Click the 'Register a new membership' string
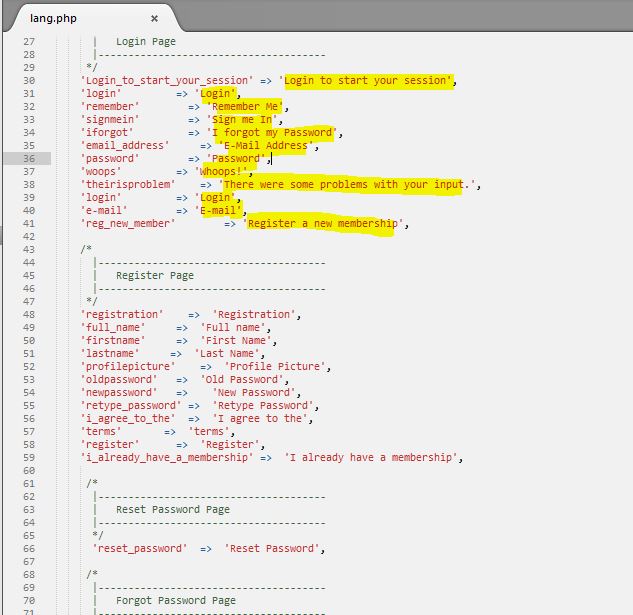This screenshot has height=615, width=633. coord(321,224)
